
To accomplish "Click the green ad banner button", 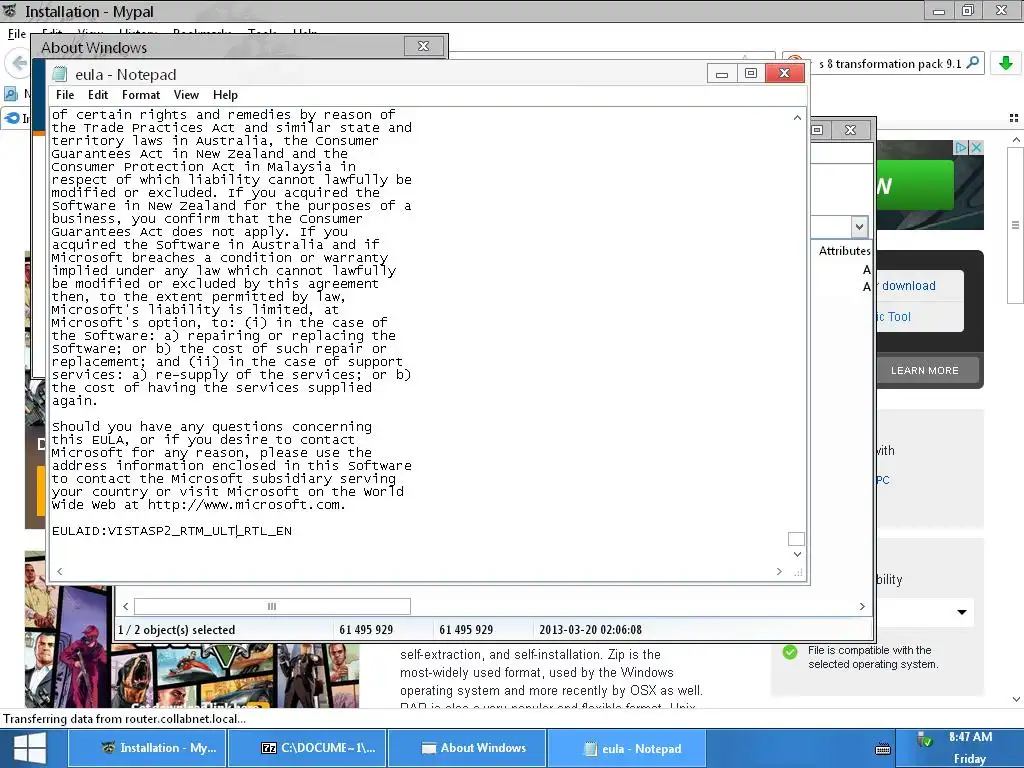I will pos(914,185).
